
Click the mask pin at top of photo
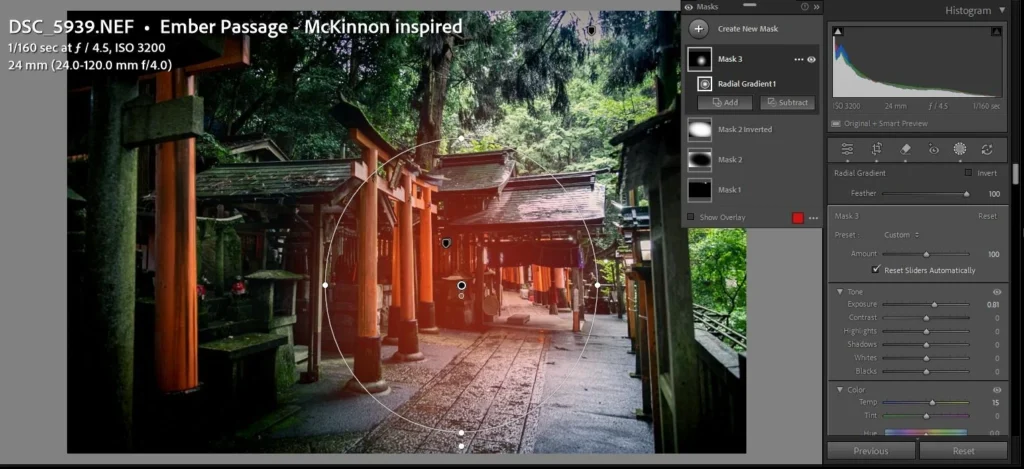point(591,30)
